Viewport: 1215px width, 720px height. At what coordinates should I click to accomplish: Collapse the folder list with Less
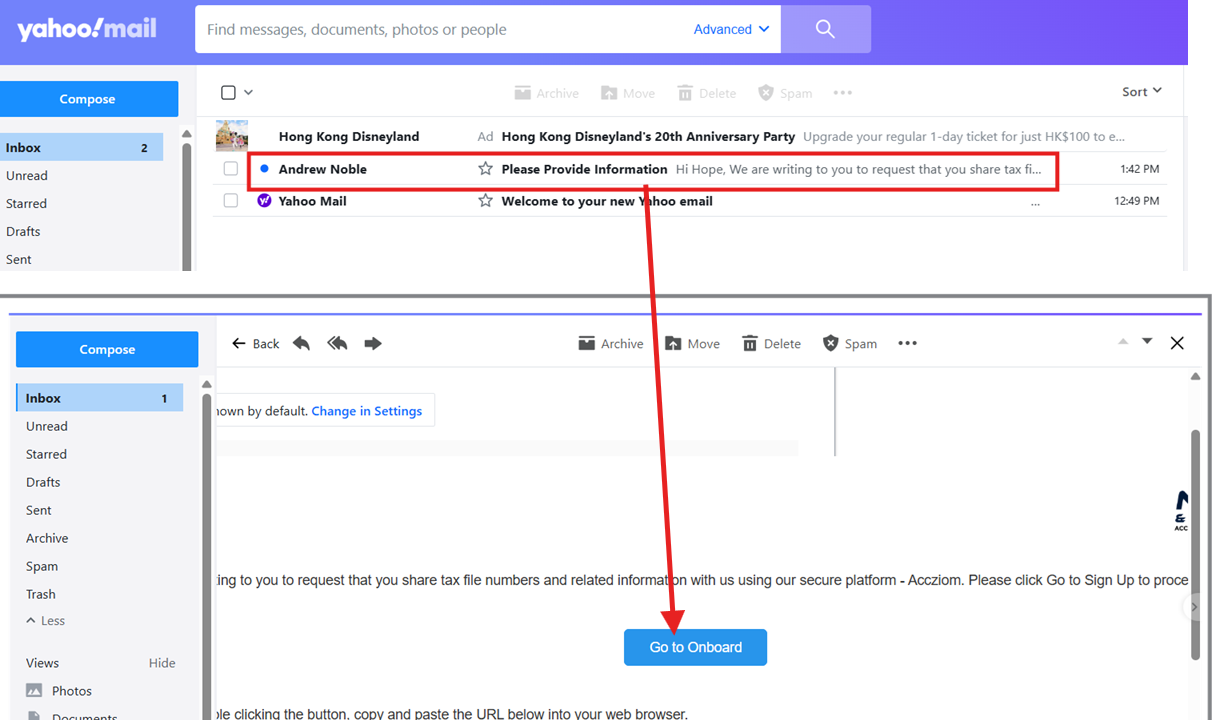click(46, 620)
